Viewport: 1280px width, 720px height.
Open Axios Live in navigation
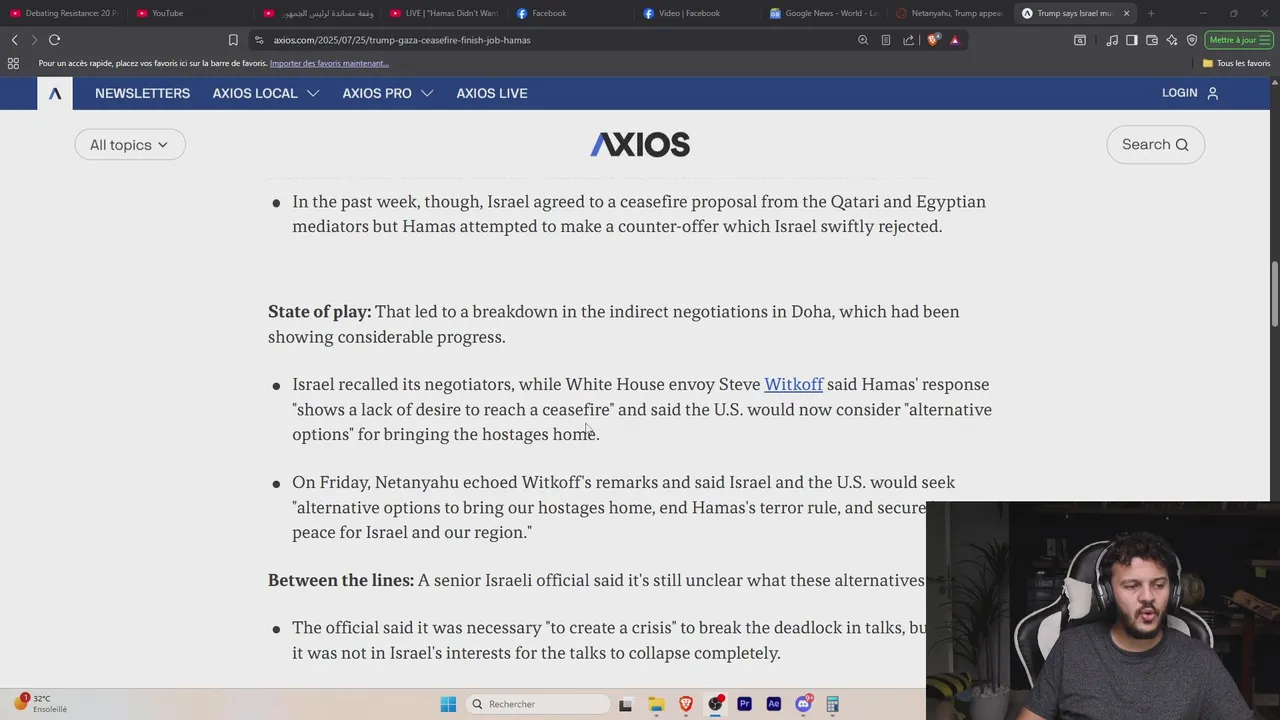(492, 93)
